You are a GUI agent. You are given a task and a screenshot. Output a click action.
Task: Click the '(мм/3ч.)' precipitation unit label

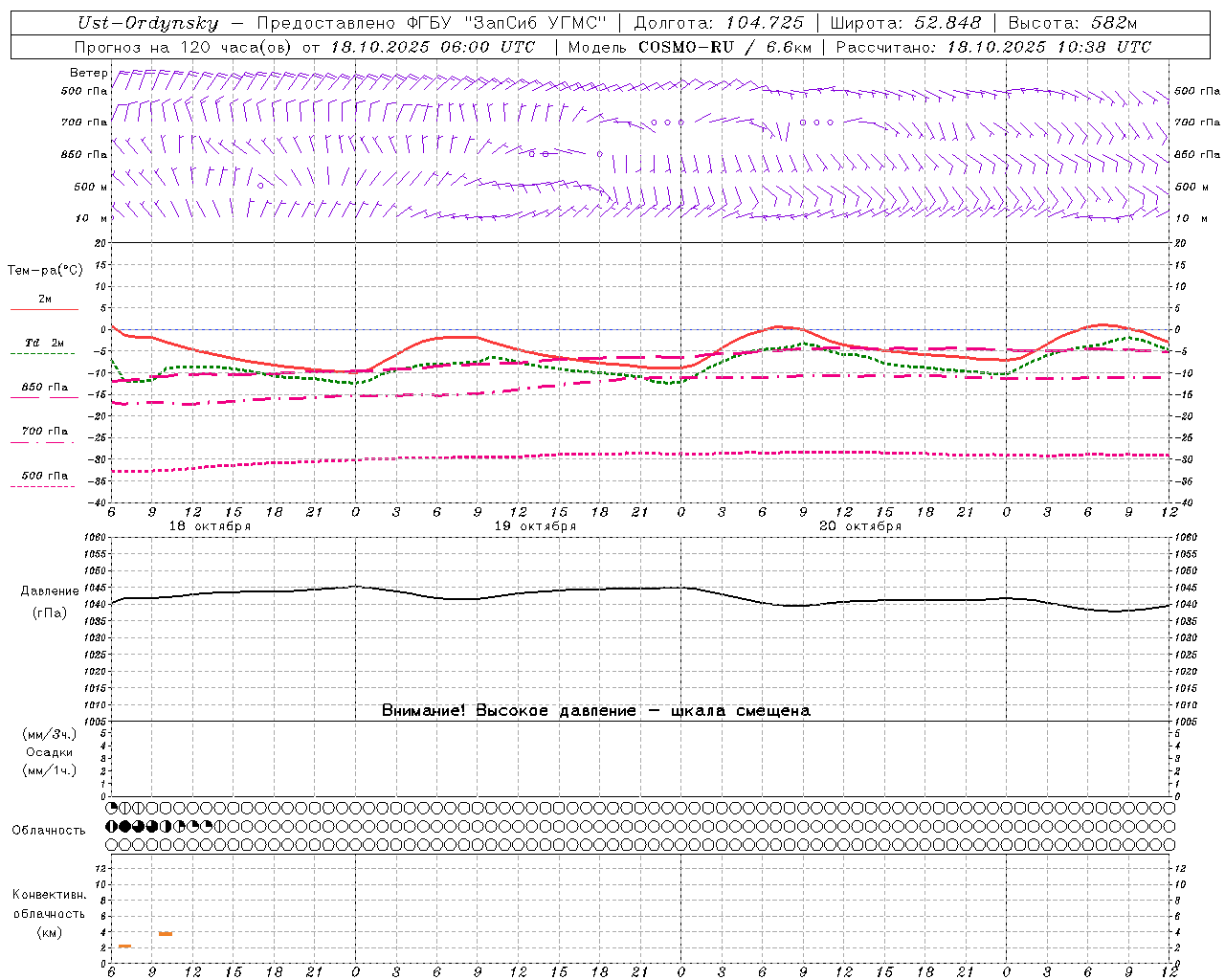pos(50,734)
